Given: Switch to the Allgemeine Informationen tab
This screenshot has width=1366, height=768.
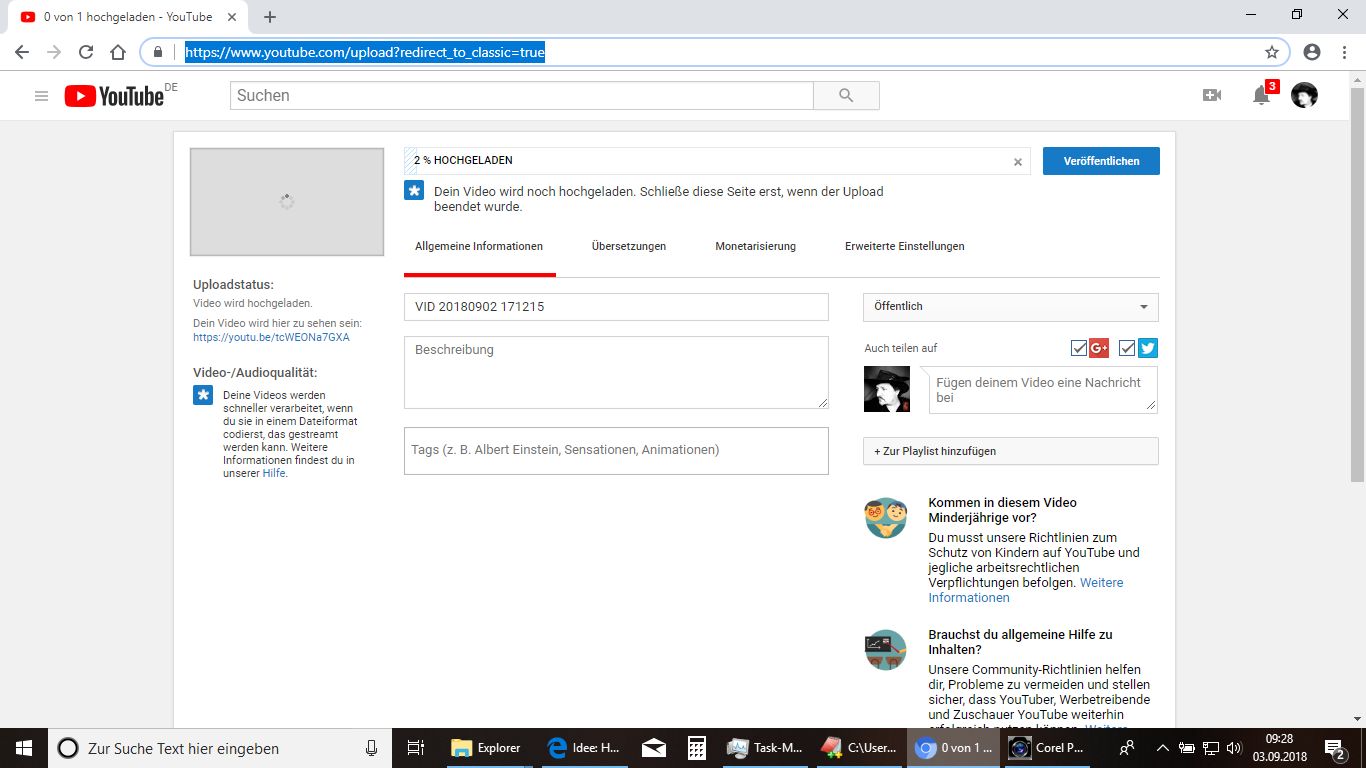Looking at the screenshot, I should click(479, 246).
